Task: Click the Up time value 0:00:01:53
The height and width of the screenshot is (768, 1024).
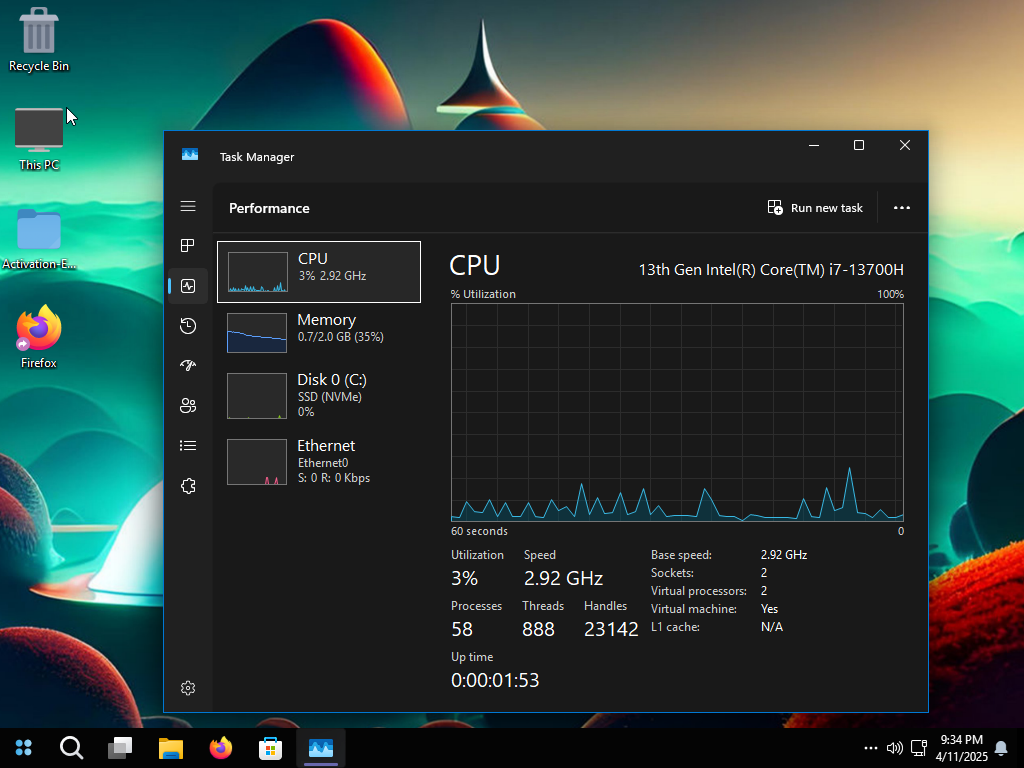Action: coord(495,680)
